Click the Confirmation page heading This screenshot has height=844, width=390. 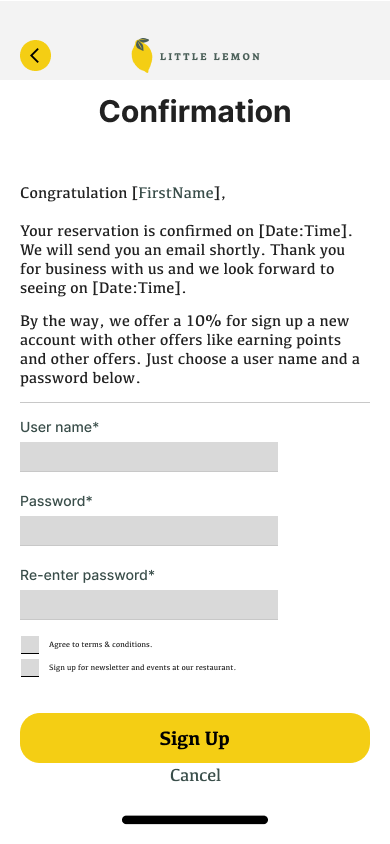click(x=195, y=111)
